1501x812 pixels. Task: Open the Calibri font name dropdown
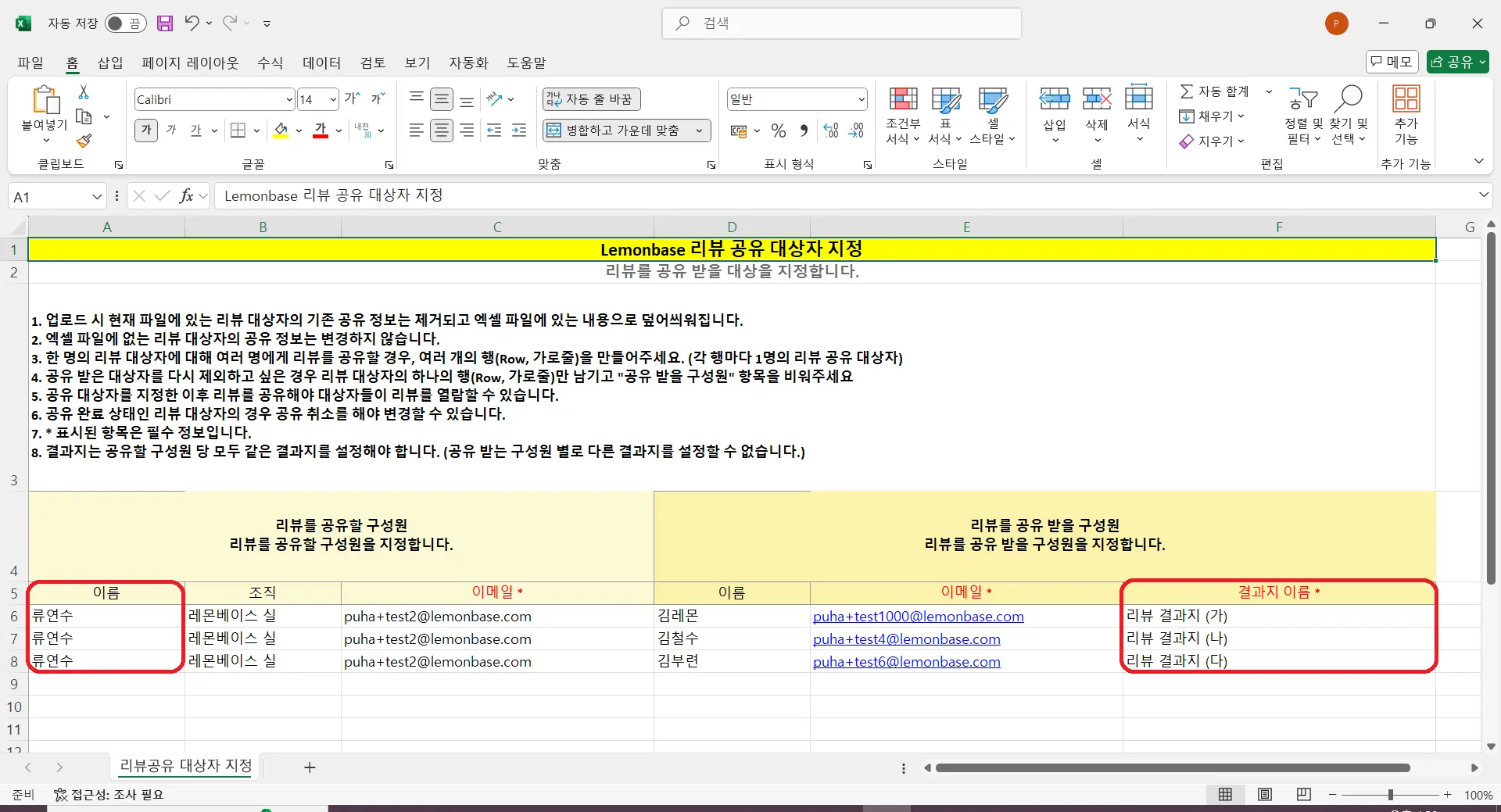click(x=289, y=99)
